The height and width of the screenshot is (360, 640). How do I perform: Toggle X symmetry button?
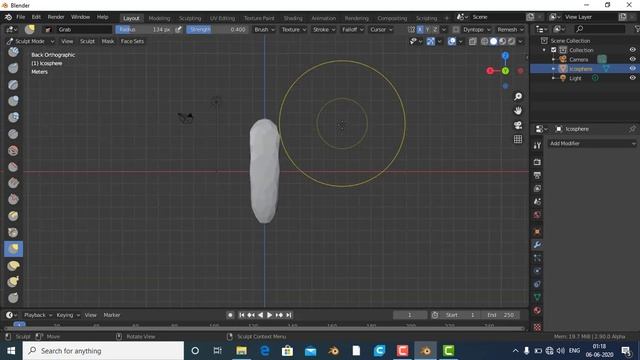(x=420, y=29)
